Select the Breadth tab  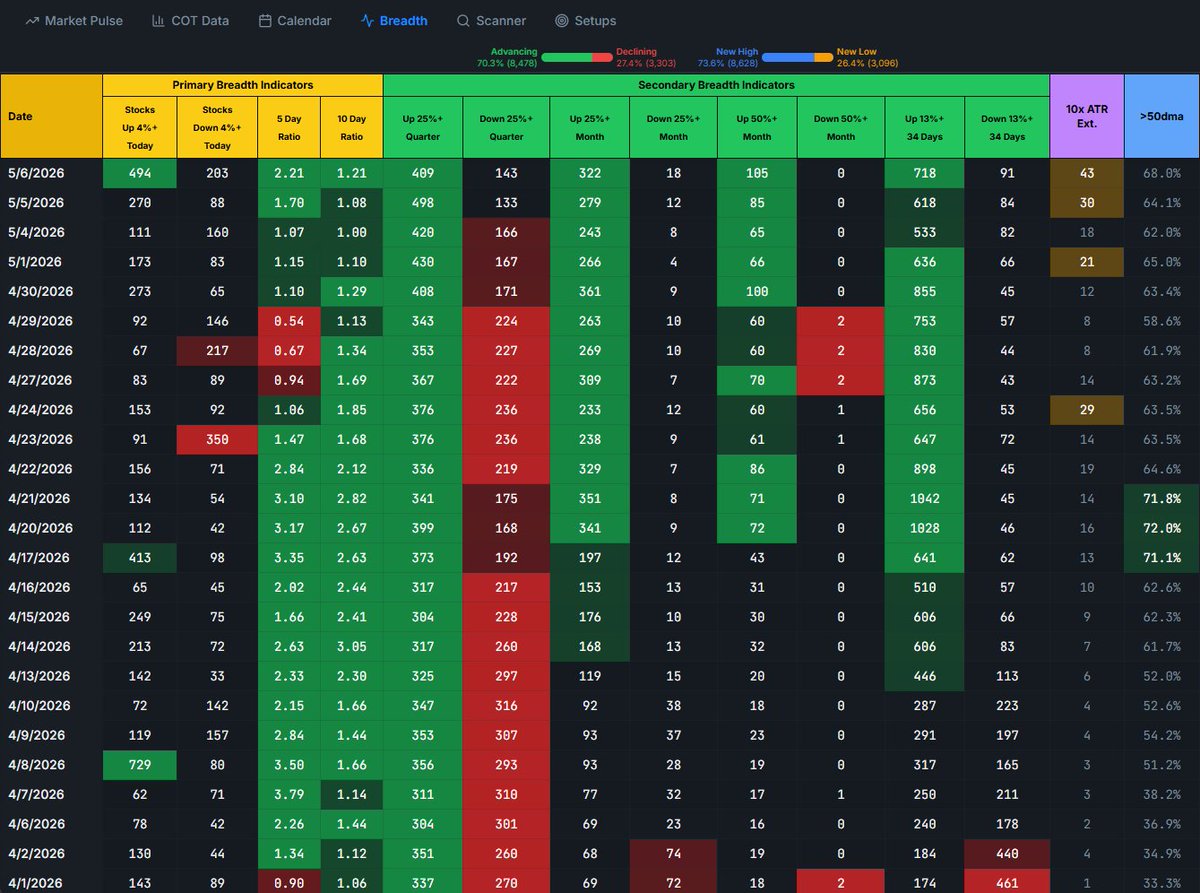(x=394, y=20)
